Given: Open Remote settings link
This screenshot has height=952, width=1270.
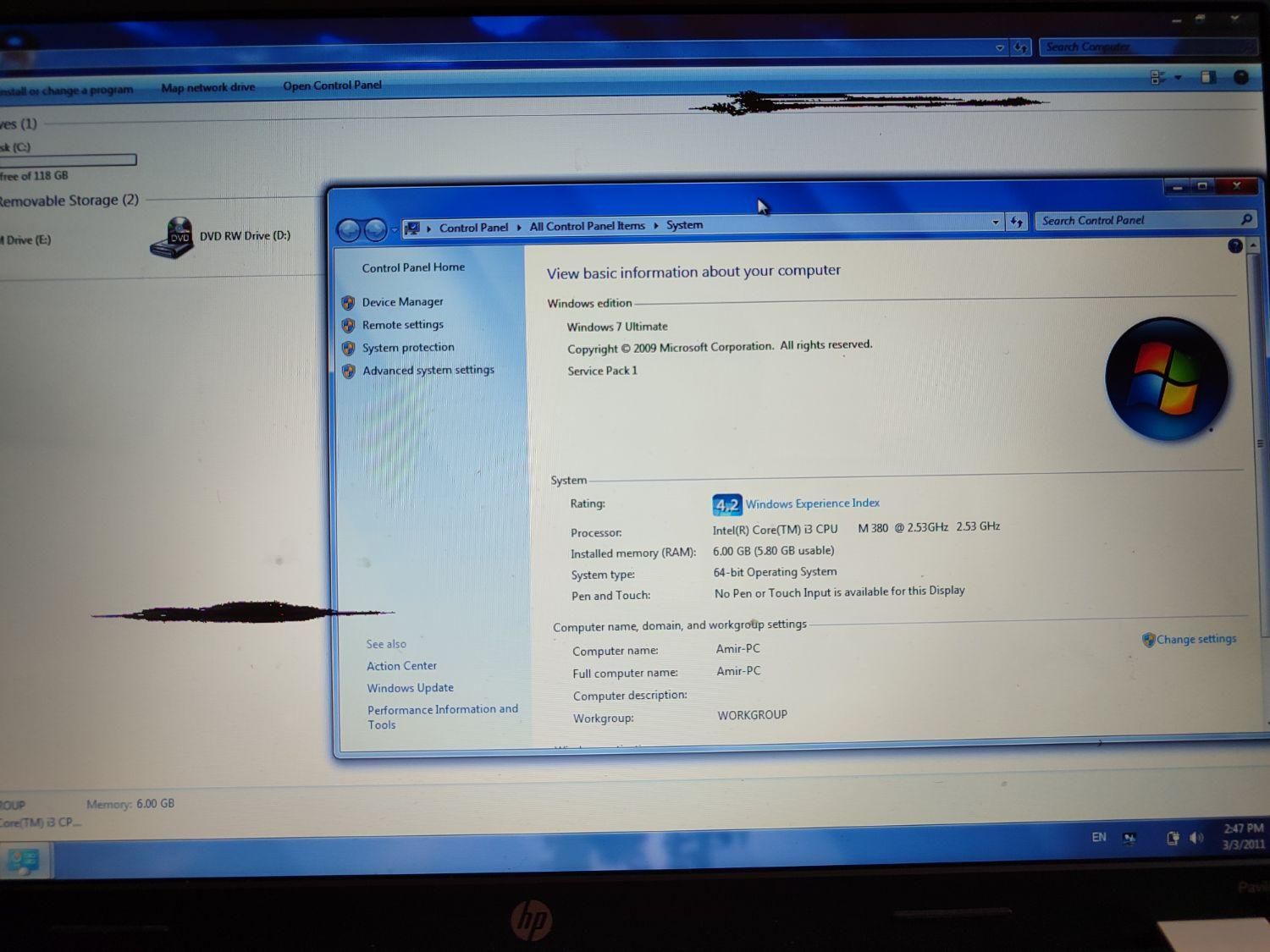Looking at the screenshot, I should (402, 325).
